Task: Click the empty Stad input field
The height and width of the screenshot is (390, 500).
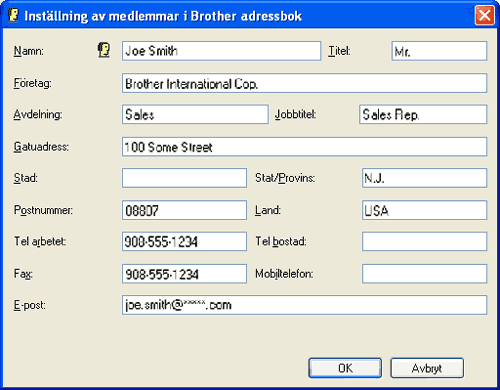Action: tap(184, 178)
